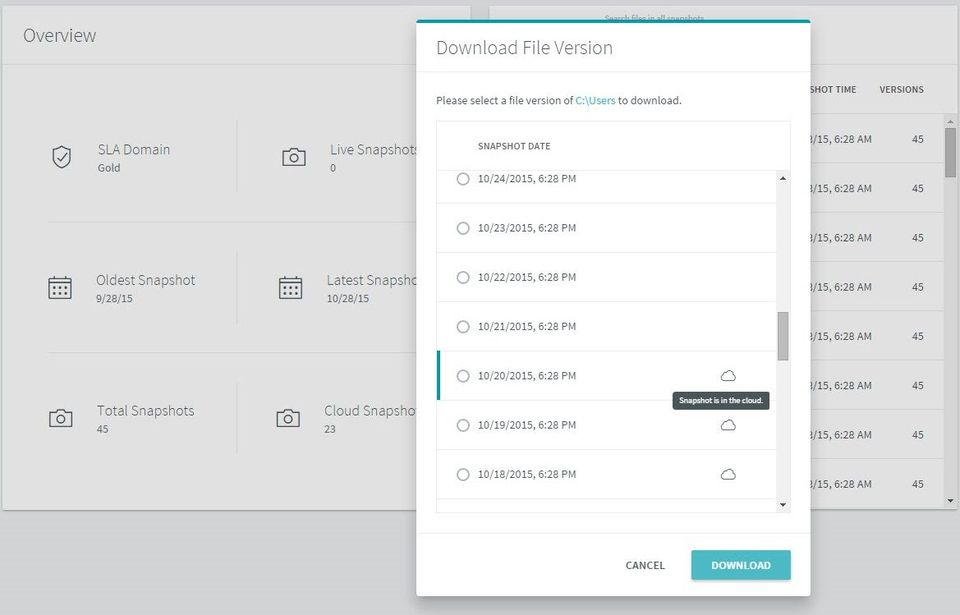This screenshot has width=960, height=615.
Task: Select the 10/18/2015 snapshot radio button
Action: coord(463,474)
